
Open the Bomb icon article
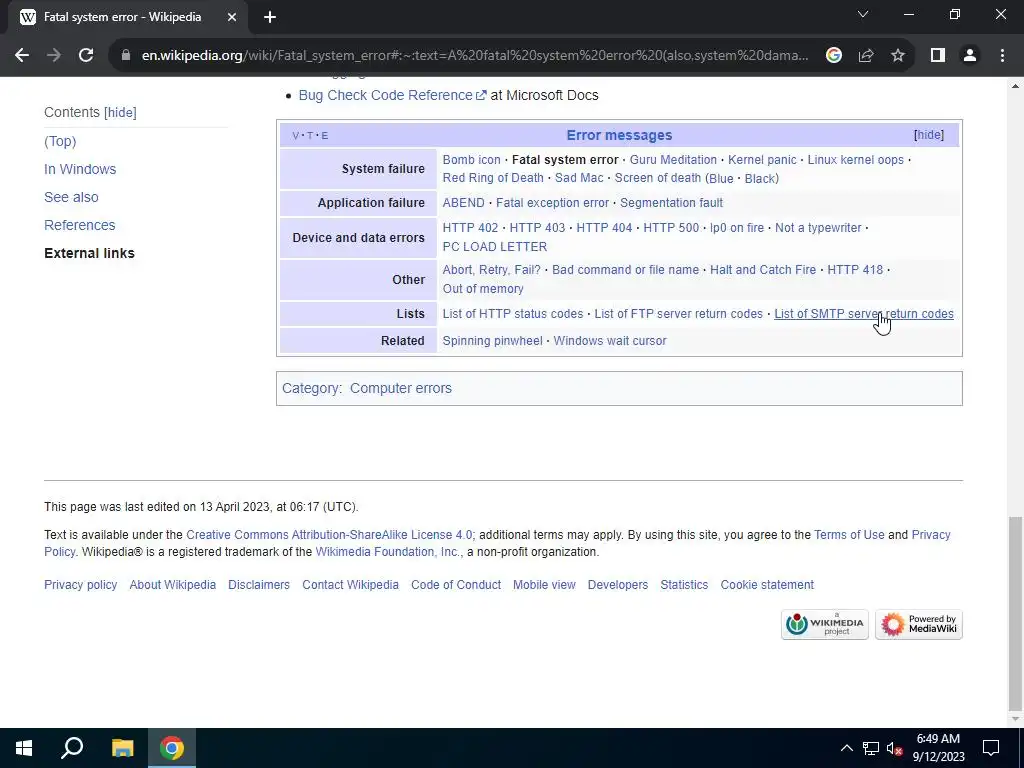pyautogui.click(x=472, y=160)
